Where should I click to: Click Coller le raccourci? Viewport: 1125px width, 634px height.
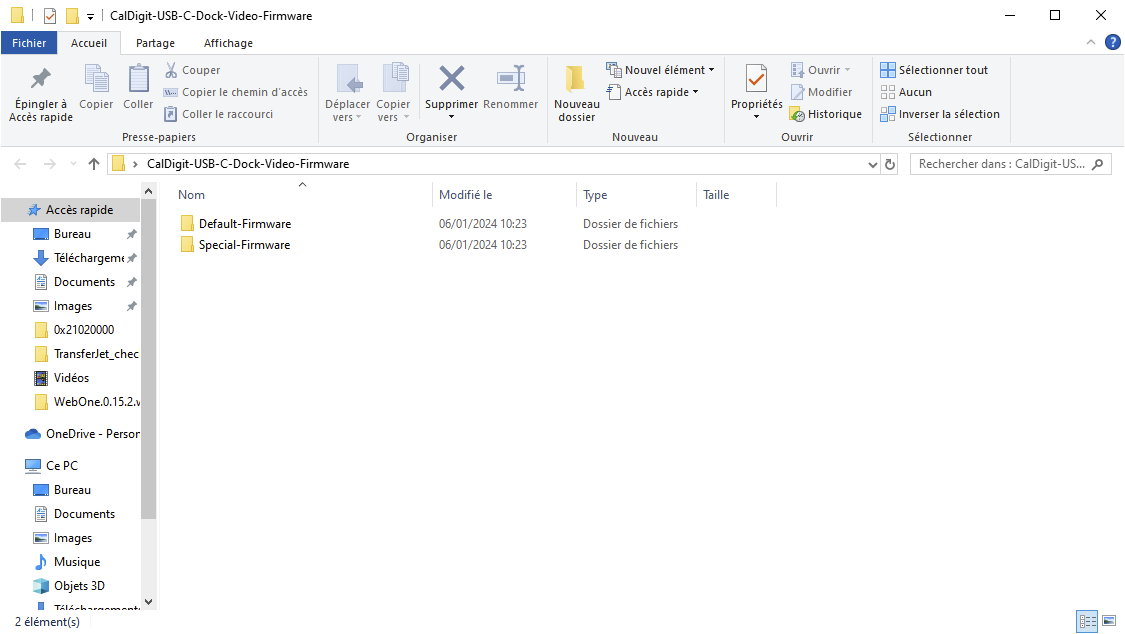click(219, 114)
